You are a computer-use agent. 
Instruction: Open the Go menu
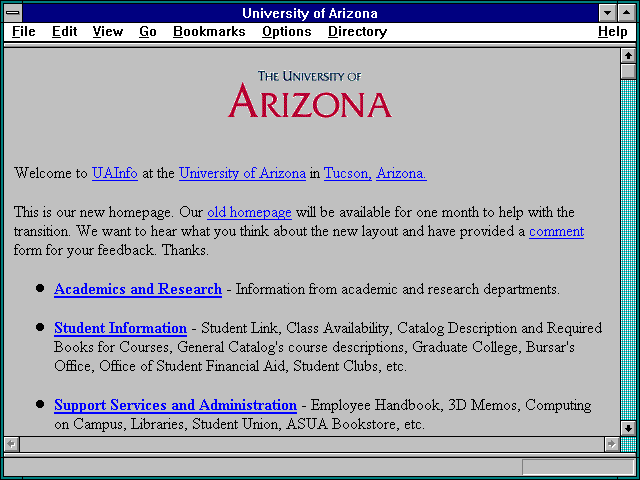[147, 31]
